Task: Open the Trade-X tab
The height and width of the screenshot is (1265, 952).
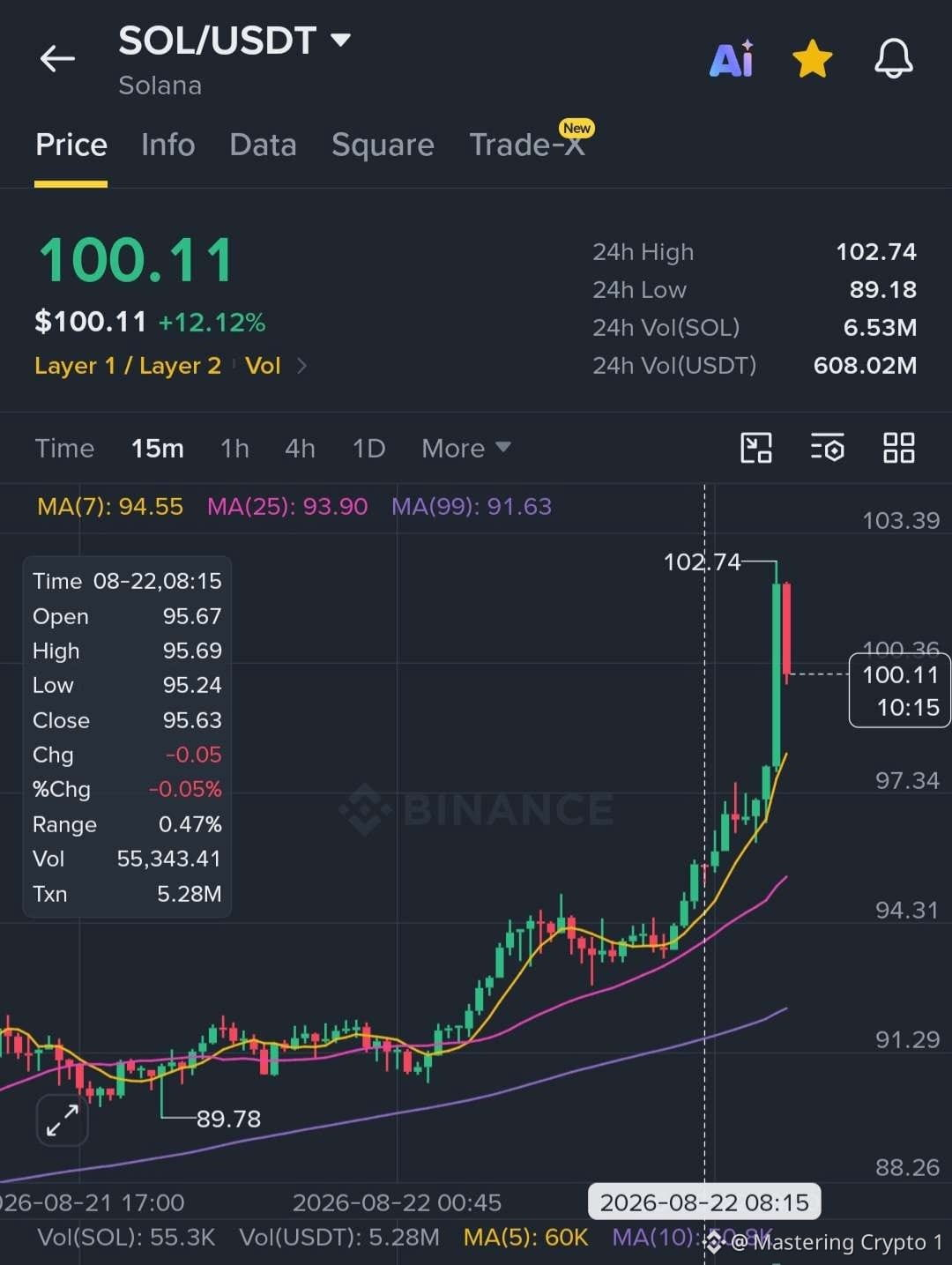Action: (527, 145)
